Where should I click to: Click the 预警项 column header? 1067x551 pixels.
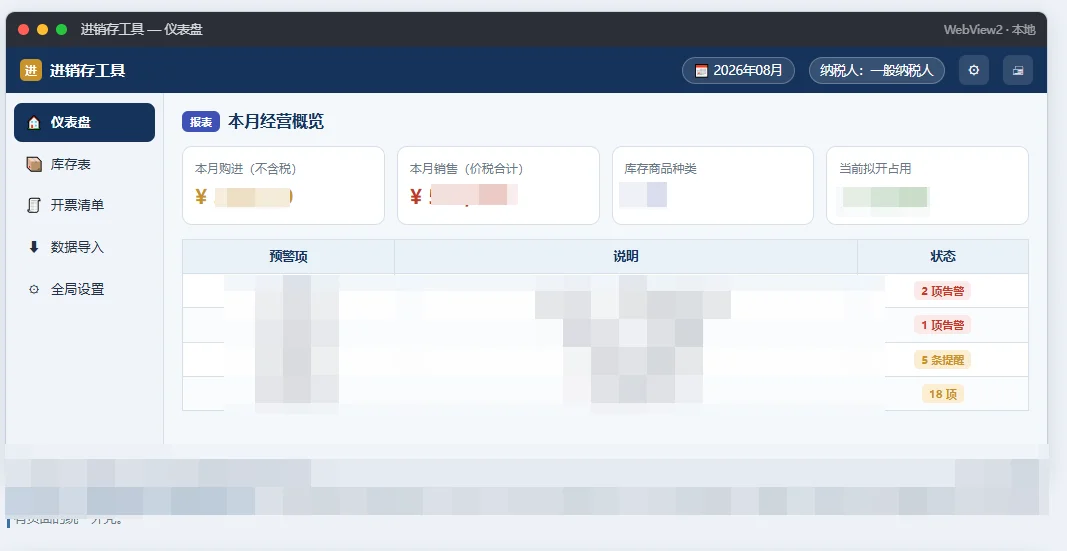click(289, 256)
